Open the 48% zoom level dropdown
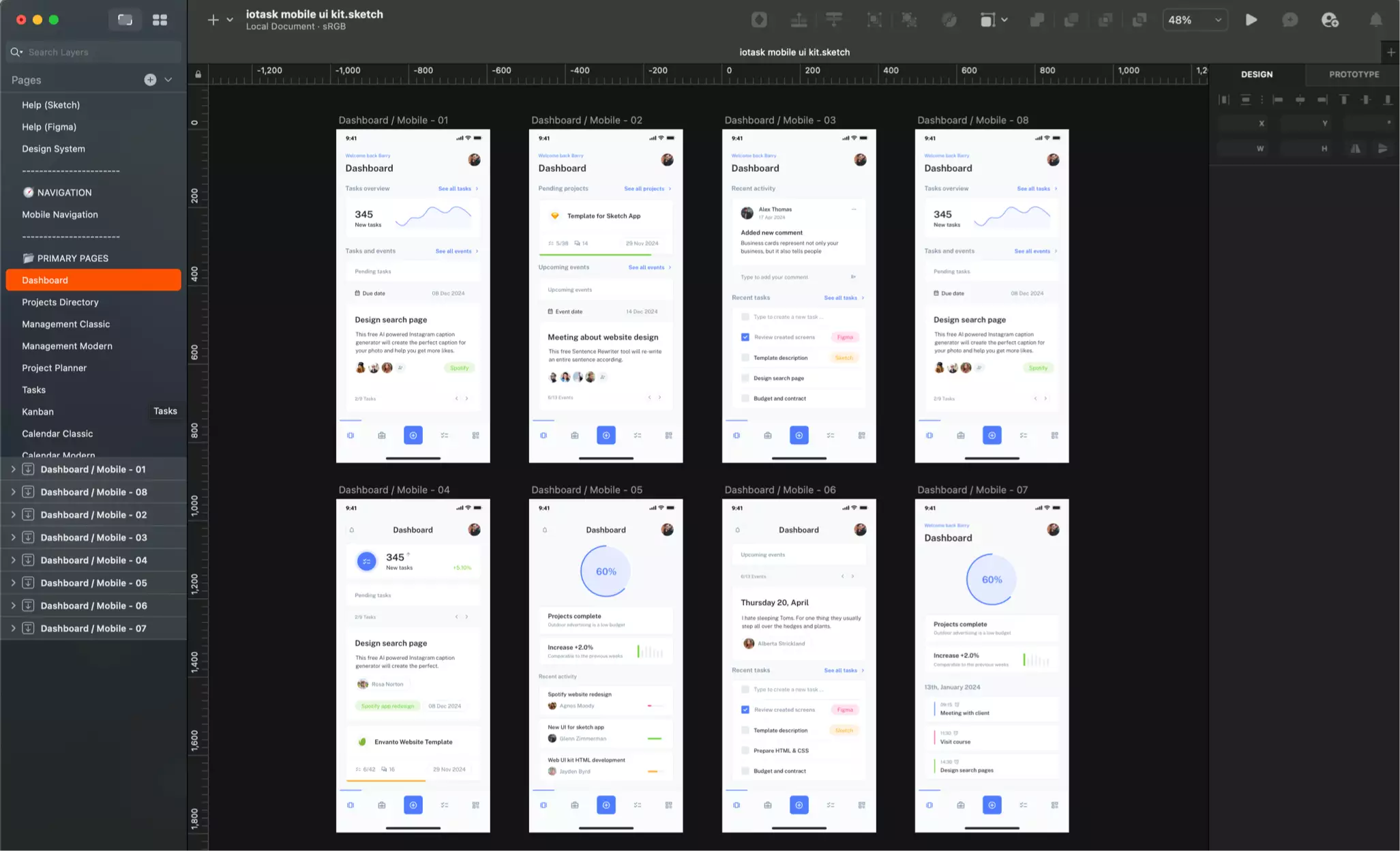Viewport: 1400px width, 851px height. coord(1195,20)
